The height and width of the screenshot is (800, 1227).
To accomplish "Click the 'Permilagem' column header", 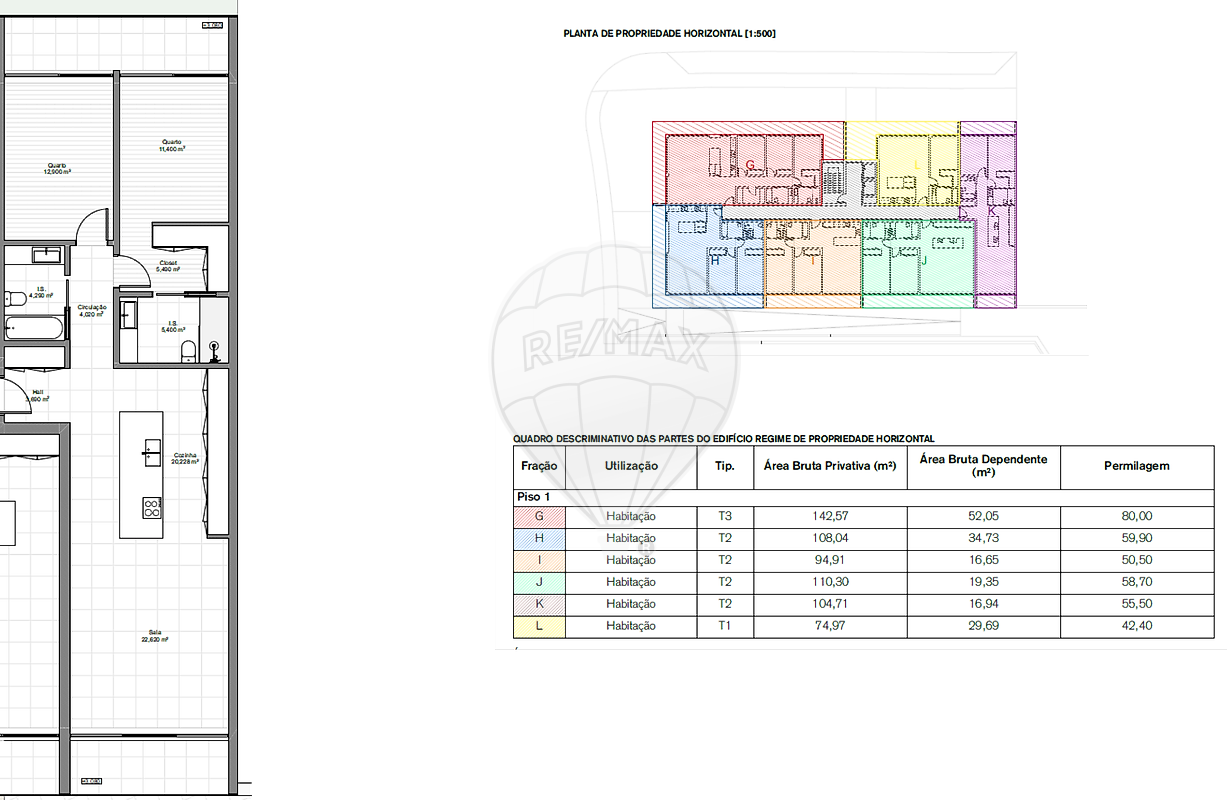I will [x=1136, y=466].
